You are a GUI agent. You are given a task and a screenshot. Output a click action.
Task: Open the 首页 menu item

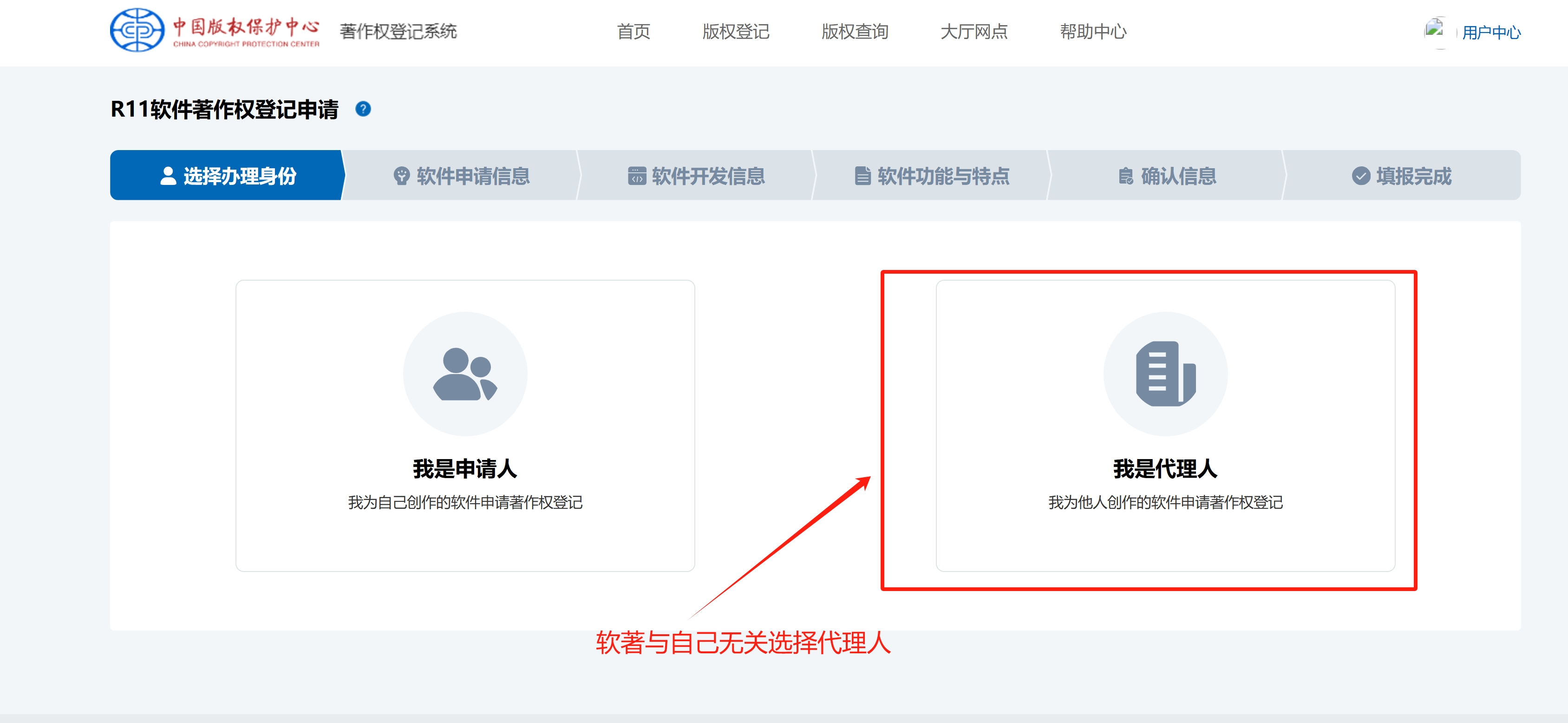click(x=634, y=32)
